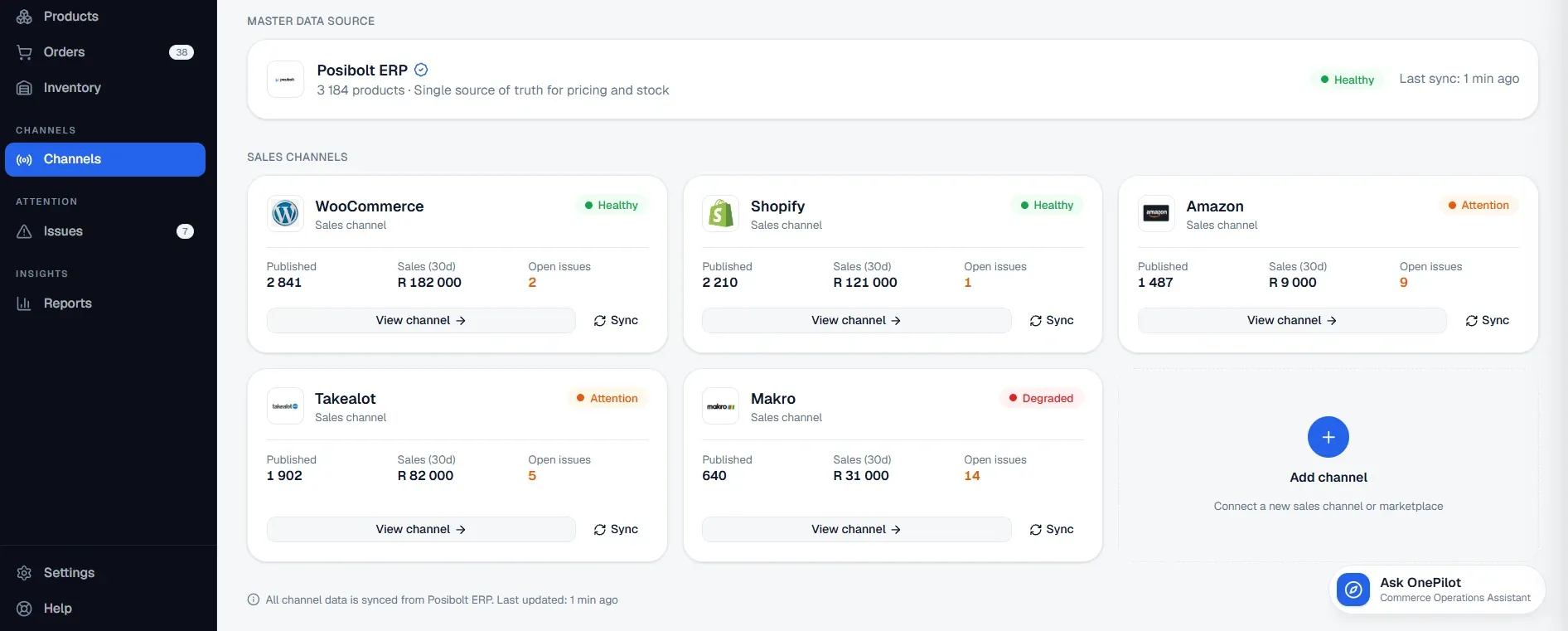
Task: Sync the Shopify channel
Action: point(1052,320)
